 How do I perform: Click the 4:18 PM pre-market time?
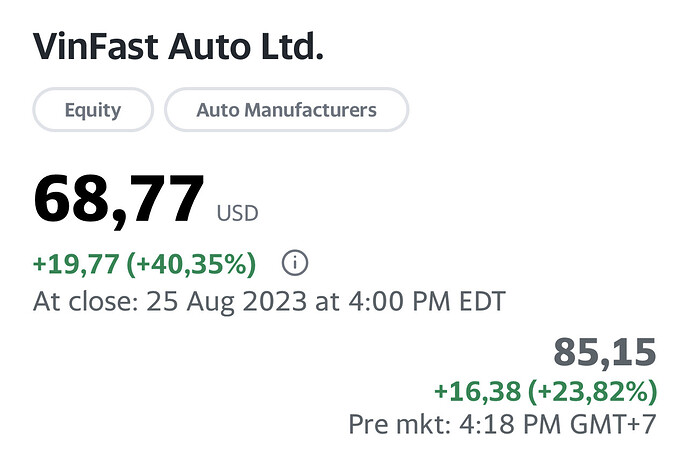502,423
